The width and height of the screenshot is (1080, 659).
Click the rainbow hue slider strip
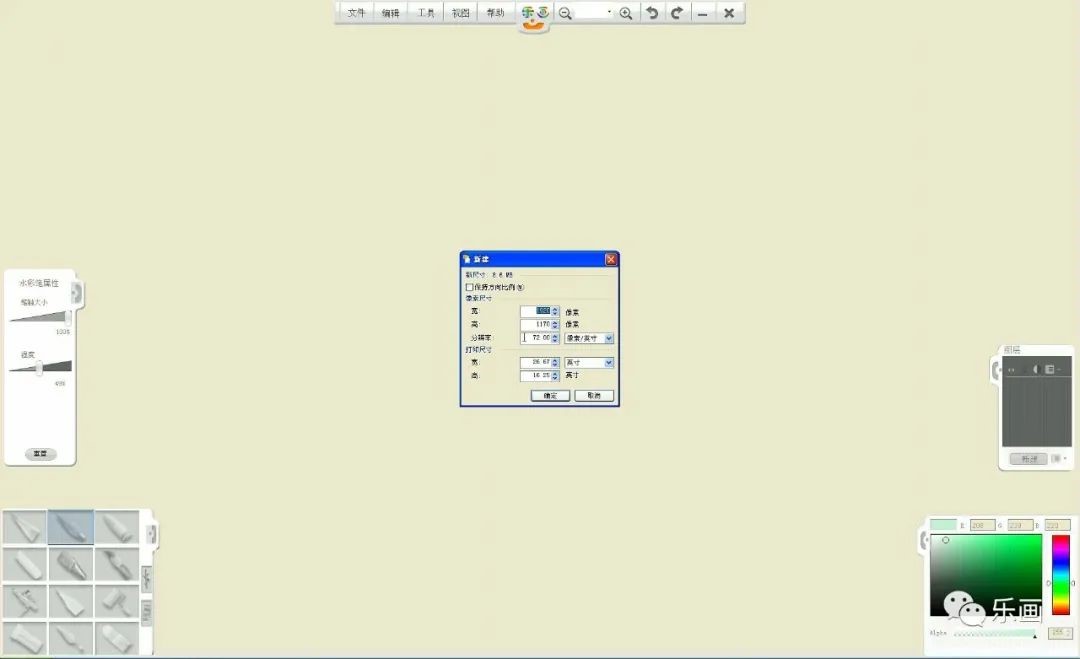pyautogui.click(x=1060, y=574)
